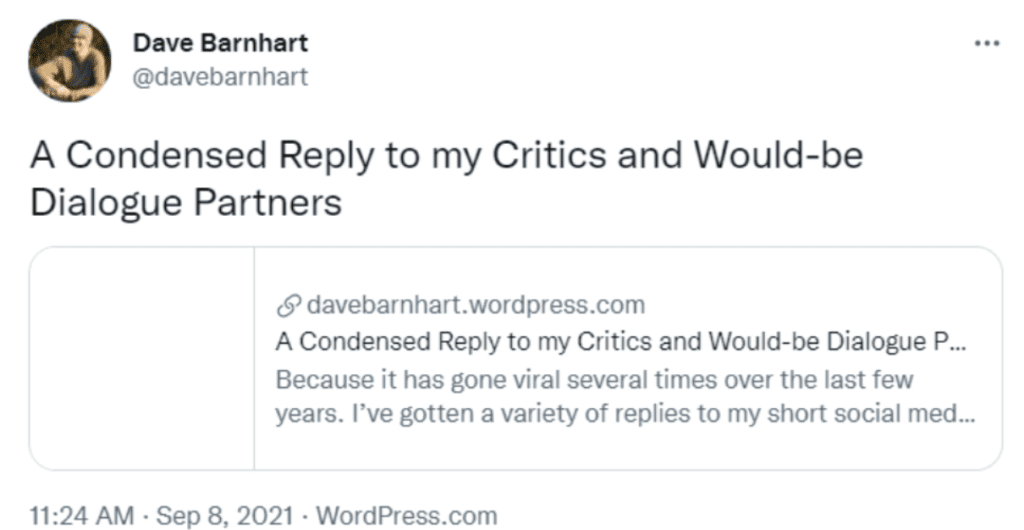Click the truncated 'med...' at description end

tap(947, 414)
